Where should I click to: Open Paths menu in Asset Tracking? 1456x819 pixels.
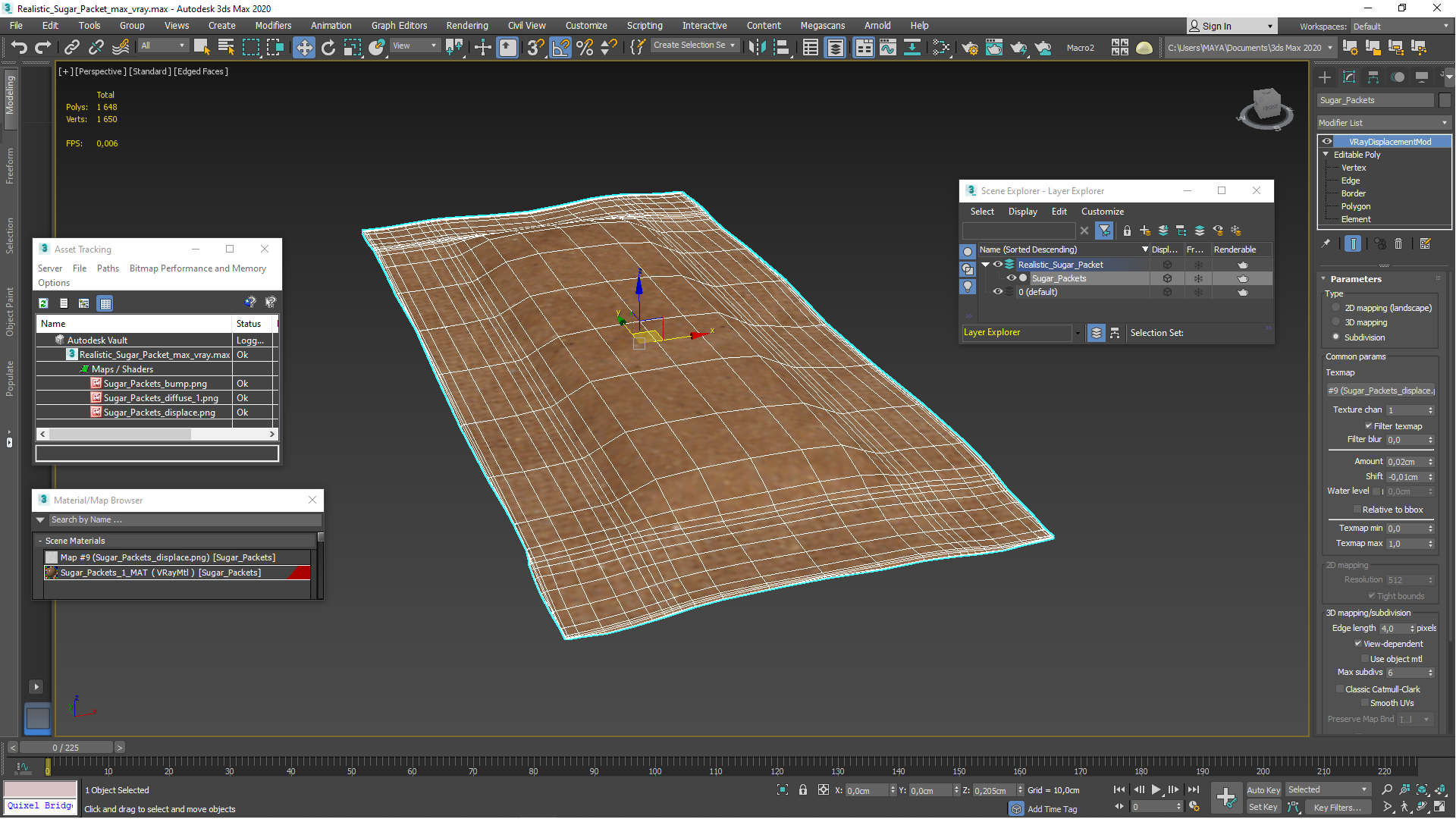tap(108, 268)
